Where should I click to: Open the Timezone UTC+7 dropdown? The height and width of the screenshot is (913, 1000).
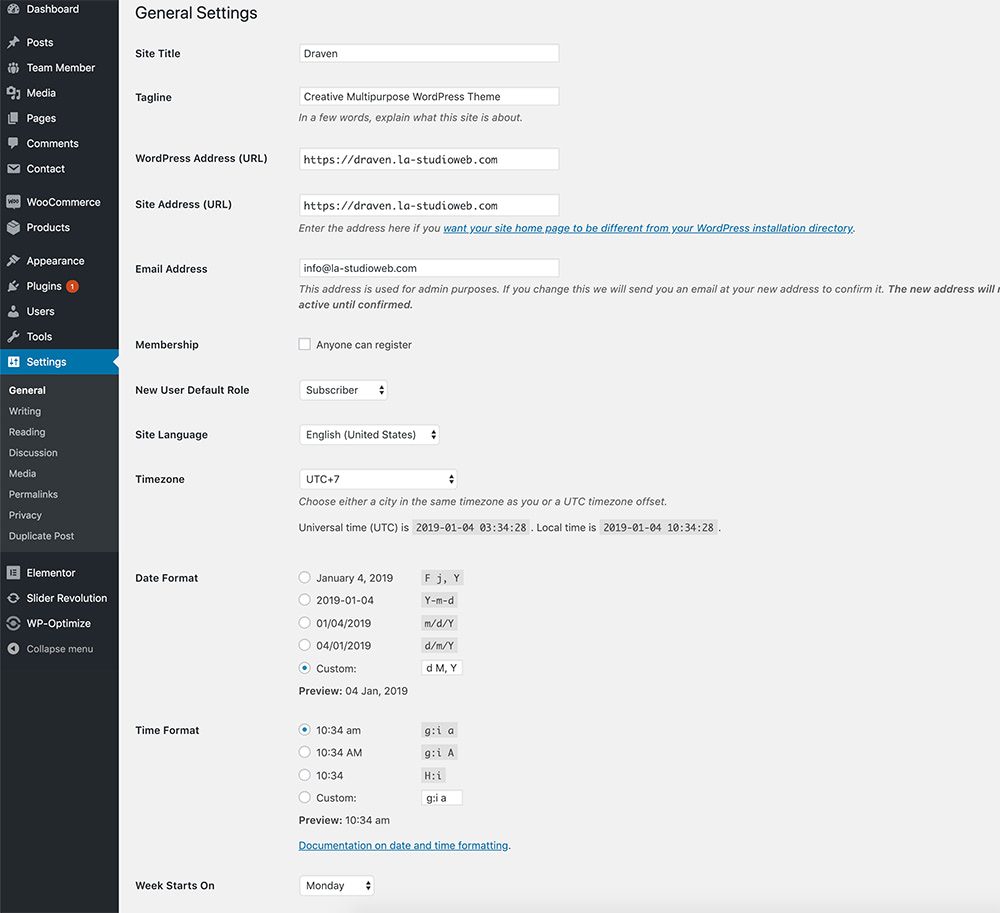coord(378,480)
